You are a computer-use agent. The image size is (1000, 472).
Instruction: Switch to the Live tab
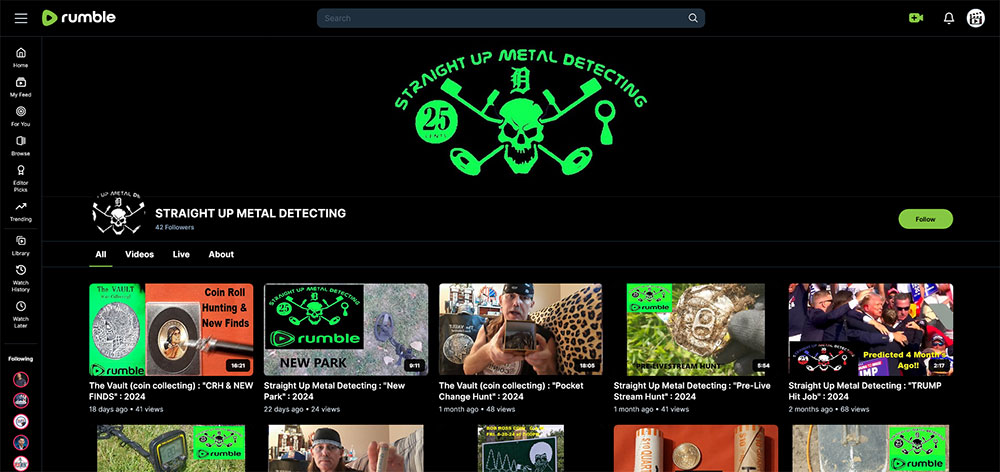[x=181, y=254]
